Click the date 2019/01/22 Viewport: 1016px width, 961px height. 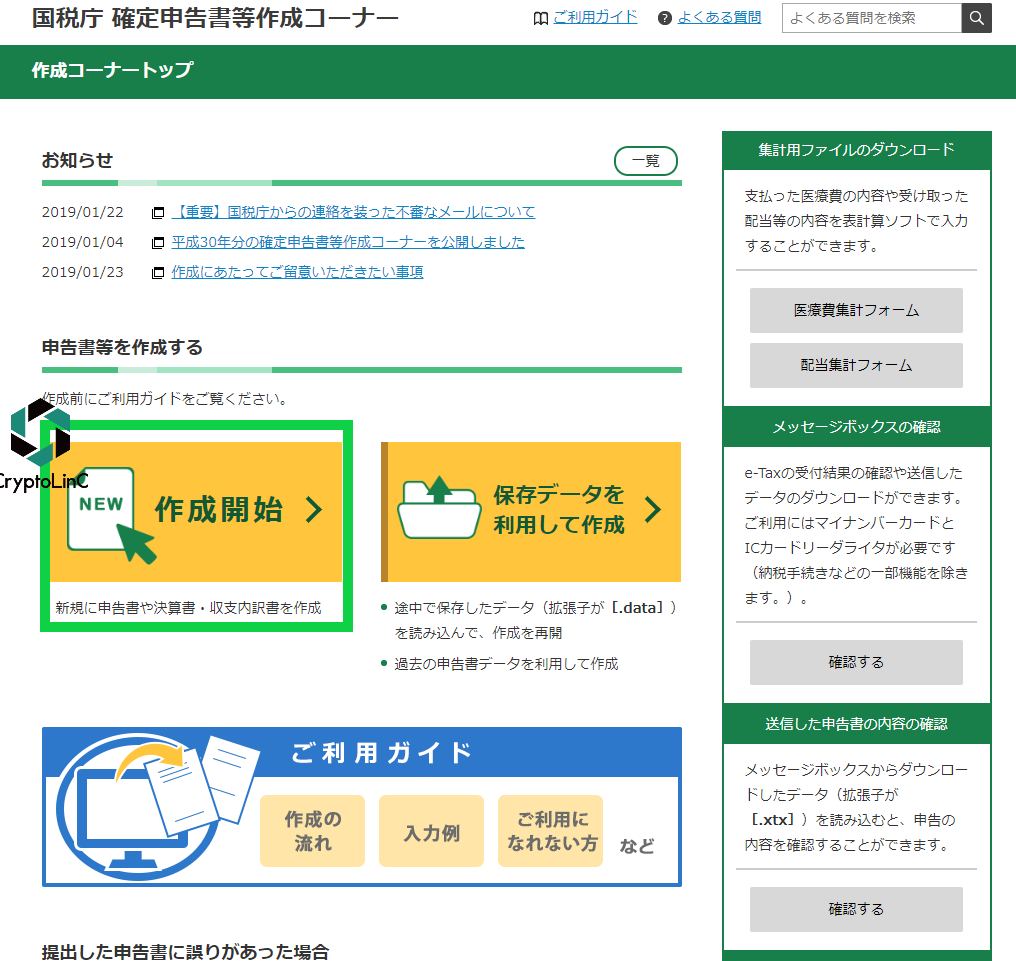[x=82, y=212]
